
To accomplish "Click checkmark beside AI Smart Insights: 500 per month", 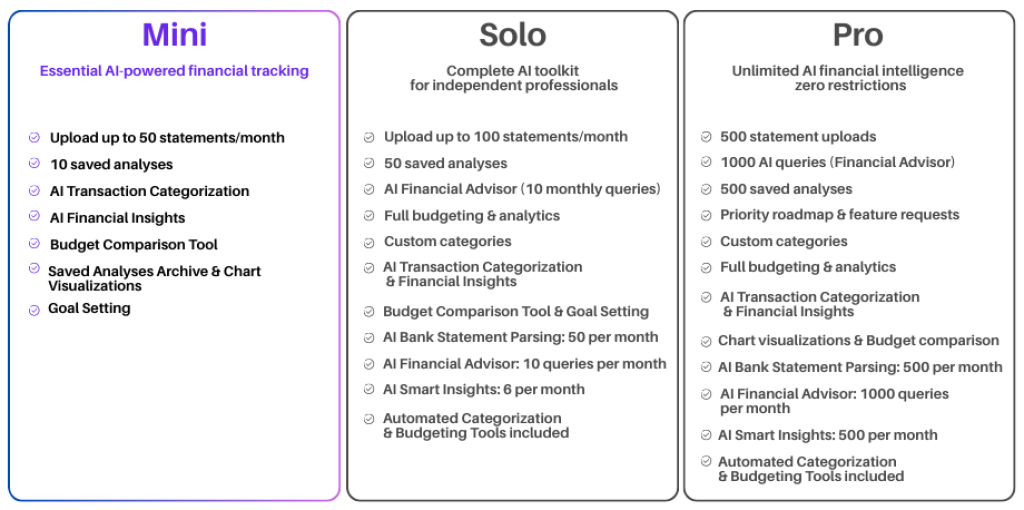I will (706, 436).
